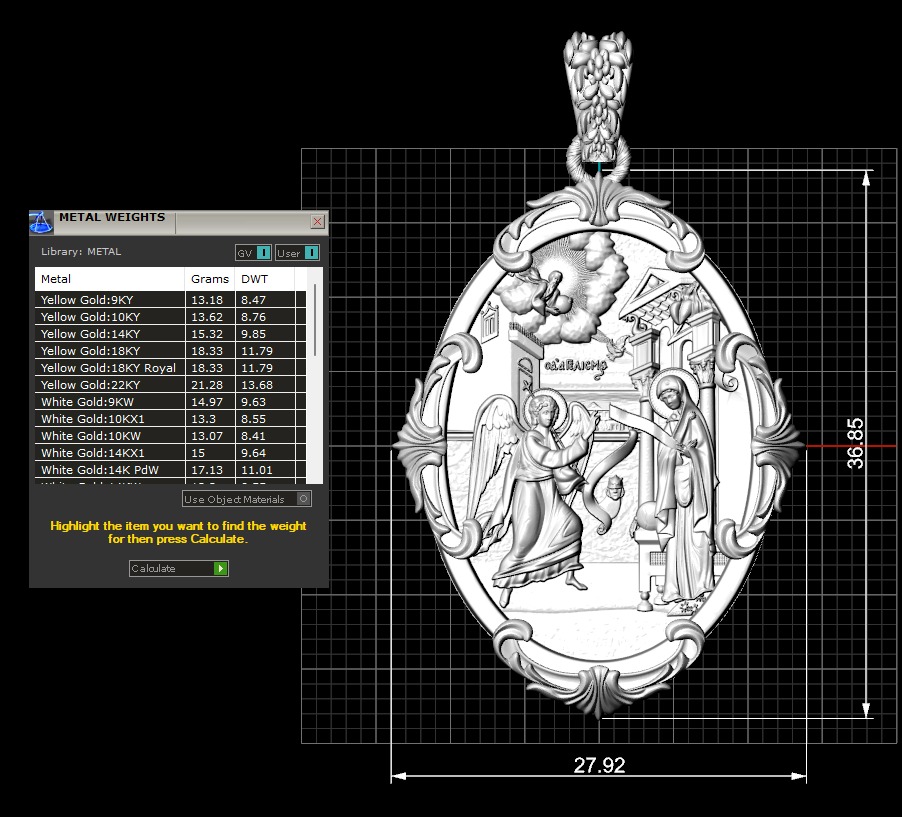The height and width of the screenshot is (817, 902).
Task: Select the Yellow Gold:14KY row
Action: coord(170,334)
